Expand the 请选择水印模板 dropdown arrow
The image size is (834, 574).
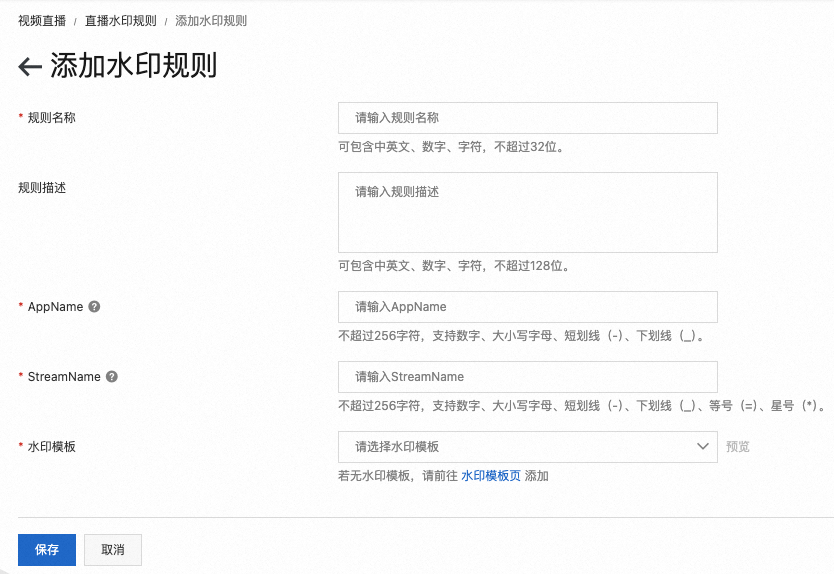[x=703, y=446]
